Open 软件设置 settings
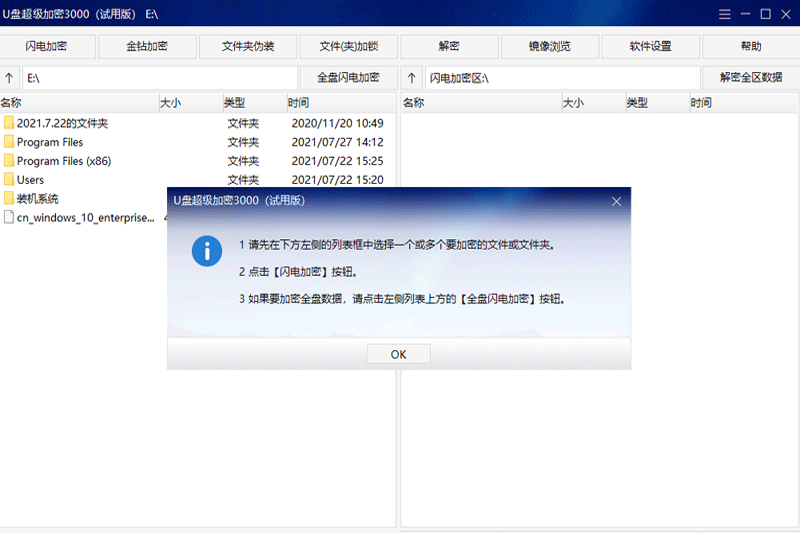This screenshot has width=800, height=533. pos(650,47)
